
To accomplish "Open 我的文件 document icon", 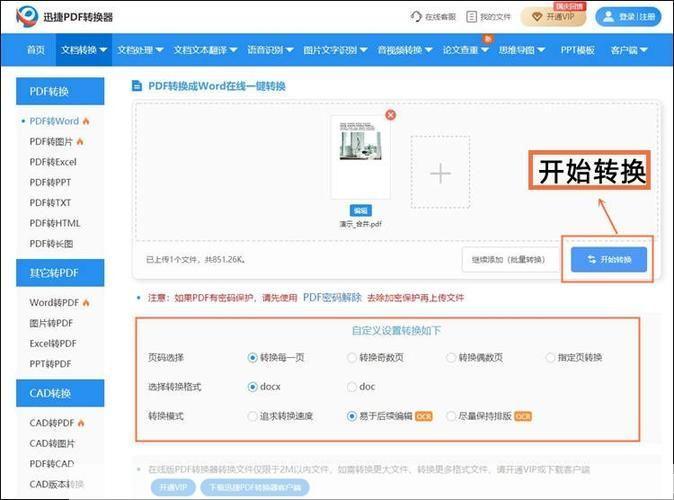I will [x=472, y=17].
